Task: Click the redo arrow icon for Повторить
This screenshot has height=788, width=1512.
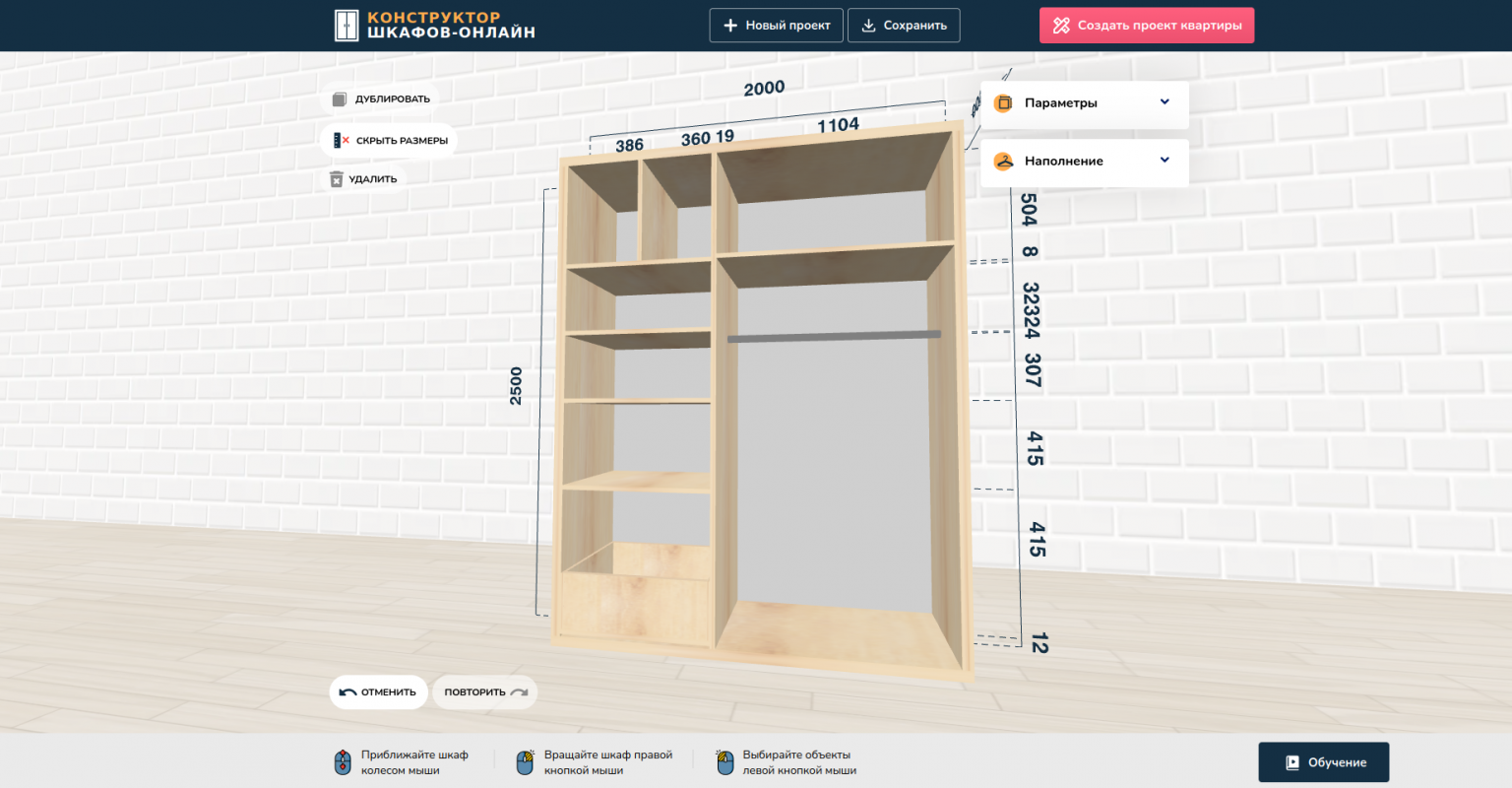Action: click(x=520, y=692)
